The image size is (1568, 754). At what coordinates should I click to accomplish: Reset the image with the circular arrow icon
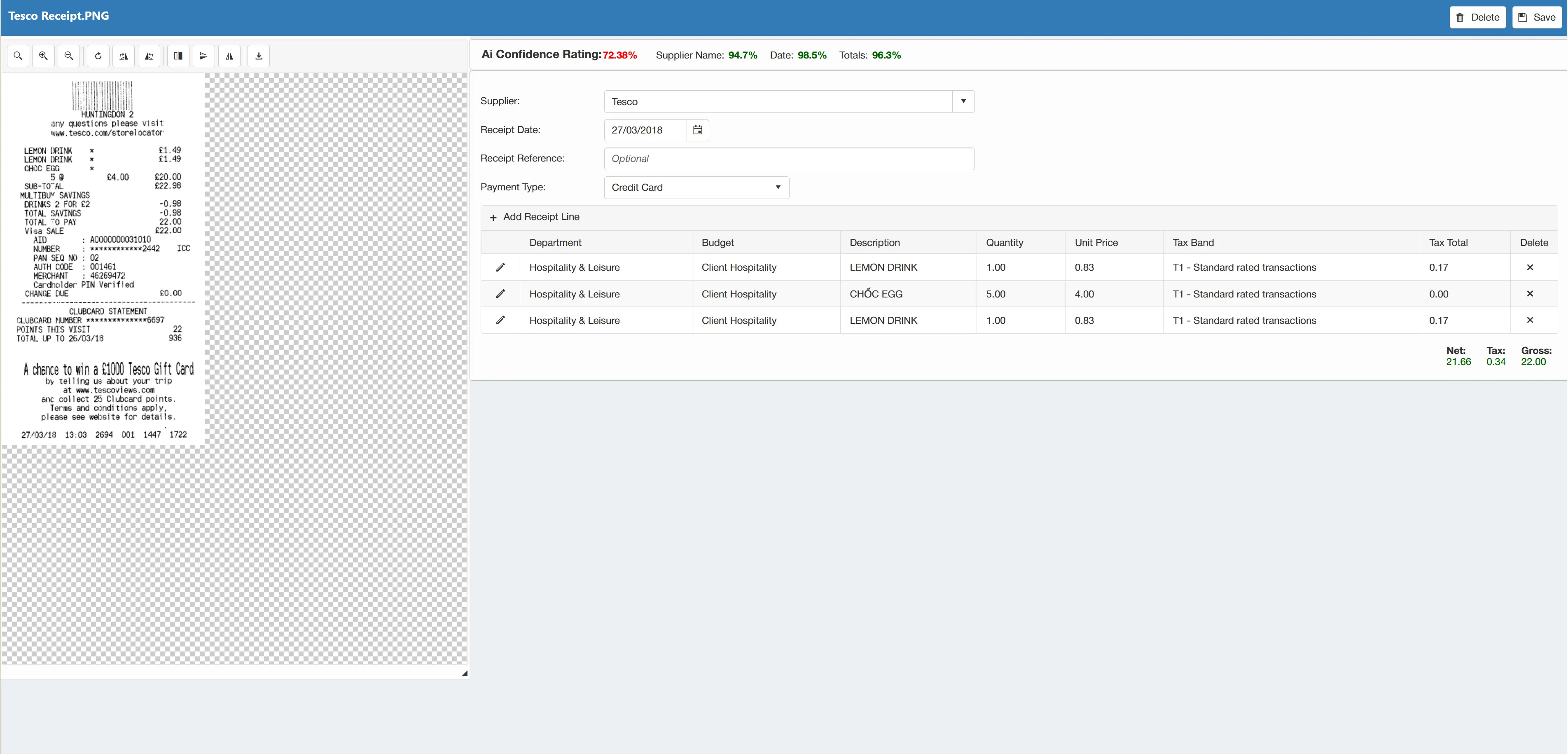[x=98, y=56]
